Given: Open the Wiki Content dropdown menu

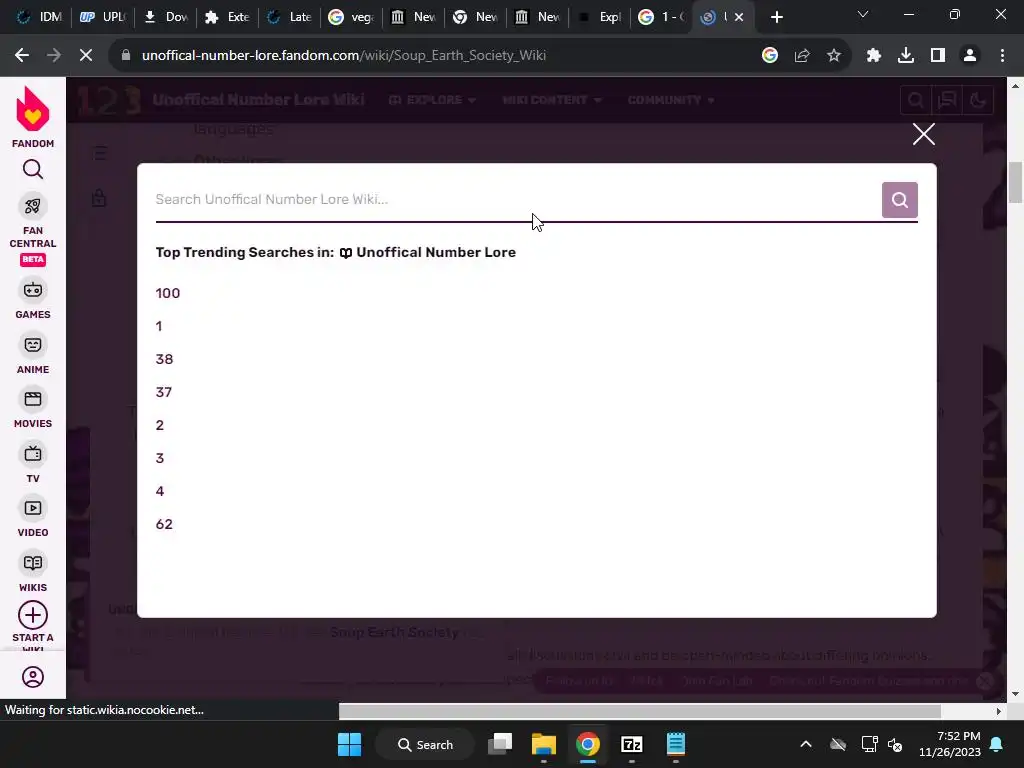Looking at the screenshot, I should click(552, 100).
